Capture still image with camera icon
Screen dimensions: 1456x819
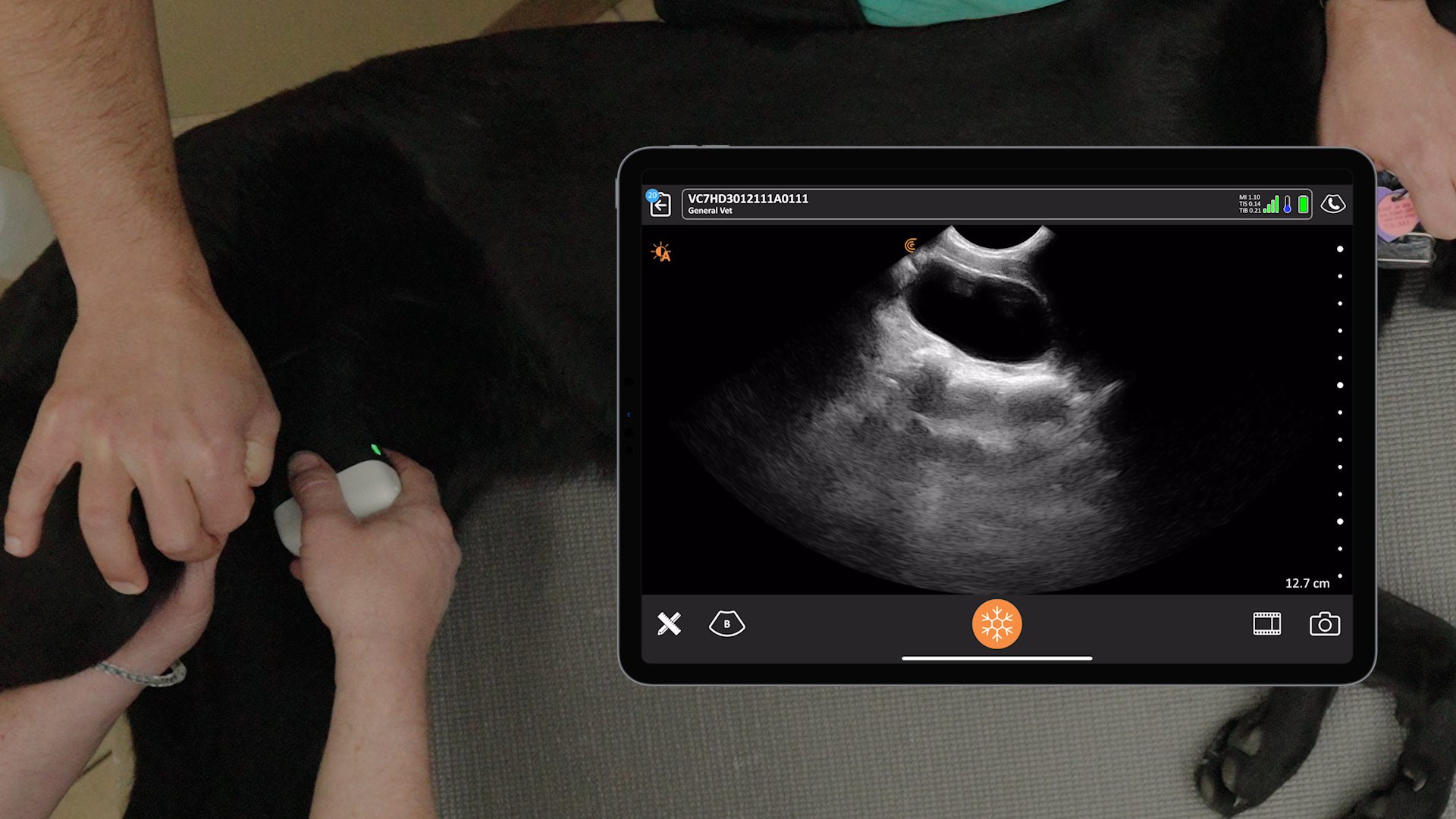pos(1324,624)
